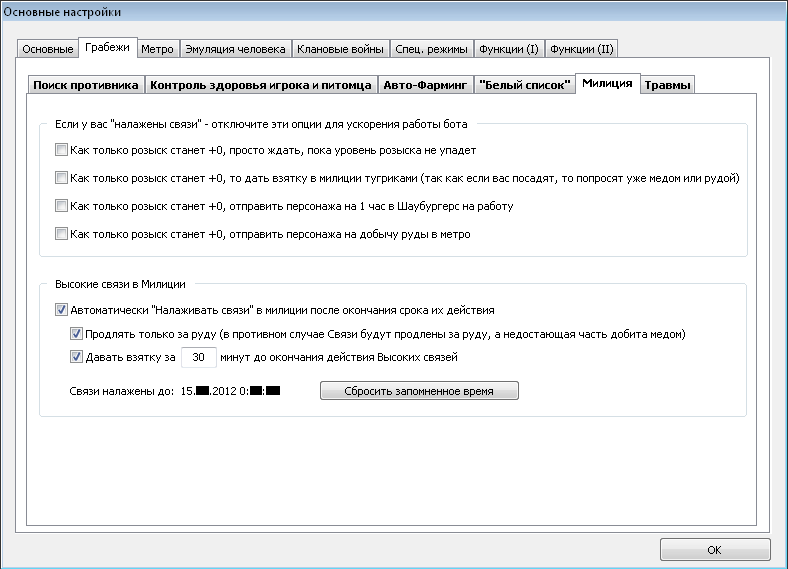Image resolution: width=788 pixels, height=569 pixels.
Task: Open the Травмы sub-tab
Action: 667,85
